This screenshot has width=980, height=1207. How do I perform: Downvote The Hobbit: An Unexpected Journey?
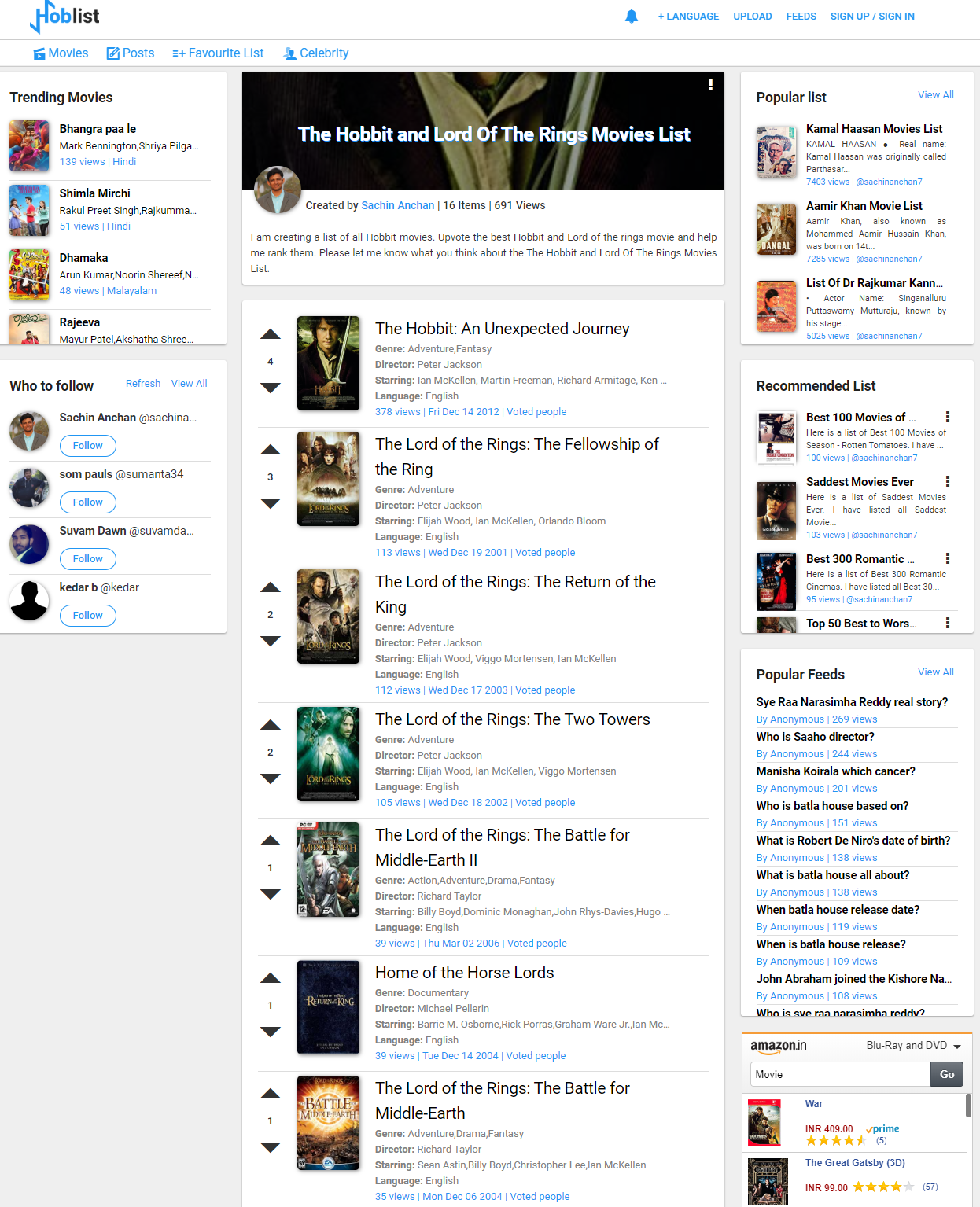(x=271, y=388)
